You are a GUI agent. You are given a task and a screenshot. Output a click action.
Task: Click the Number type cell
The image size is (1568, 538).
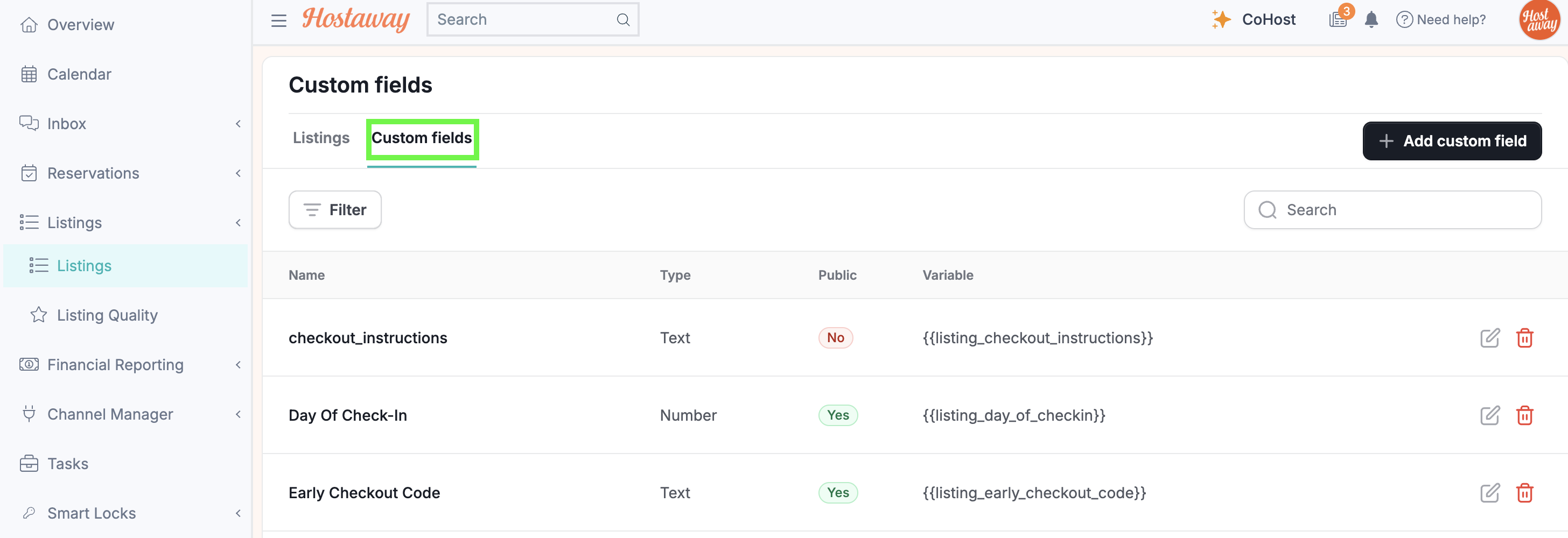(x=688, y=415)
